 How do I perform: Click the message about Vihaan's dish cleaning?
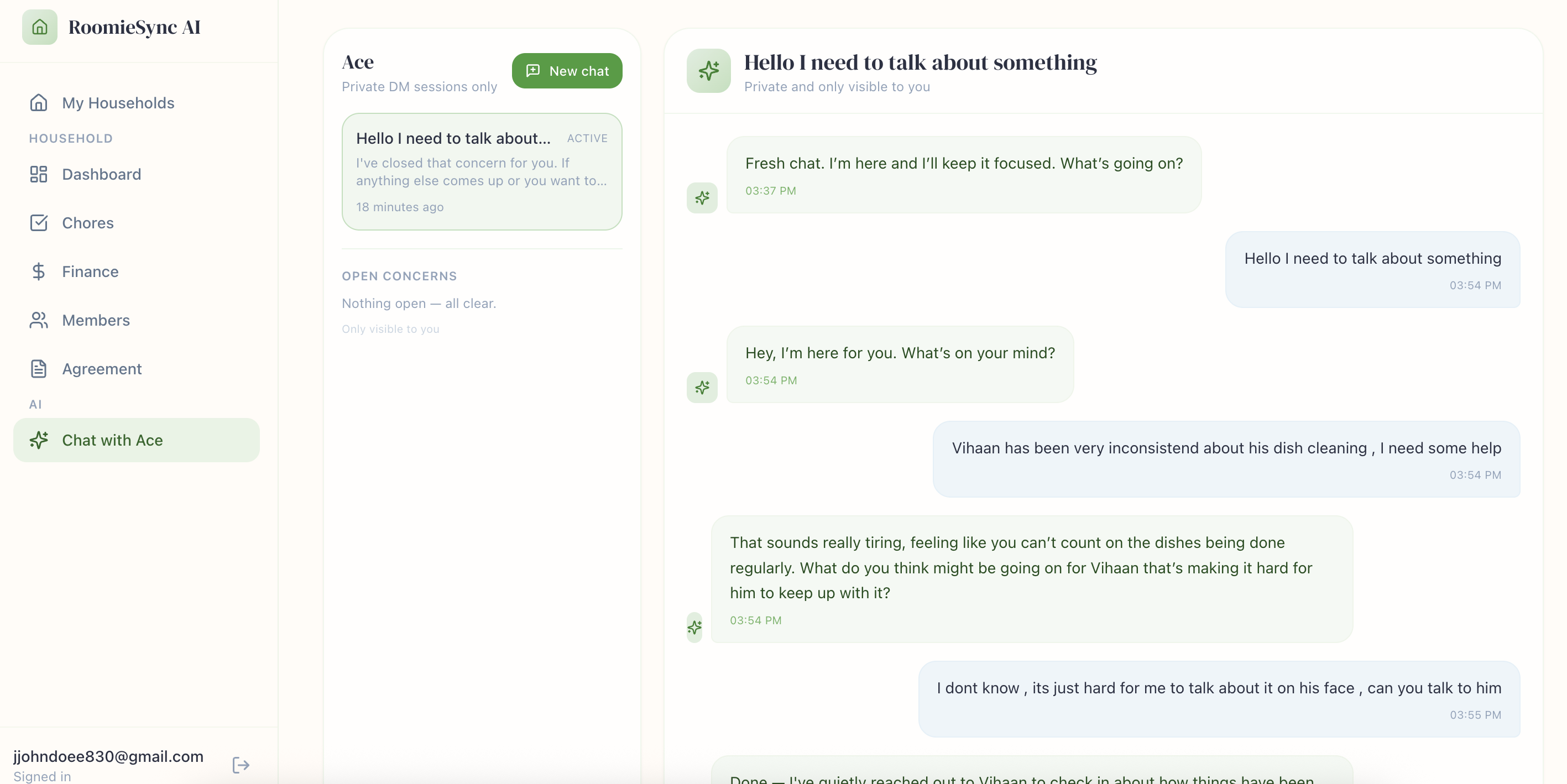tap(1226, 448)
